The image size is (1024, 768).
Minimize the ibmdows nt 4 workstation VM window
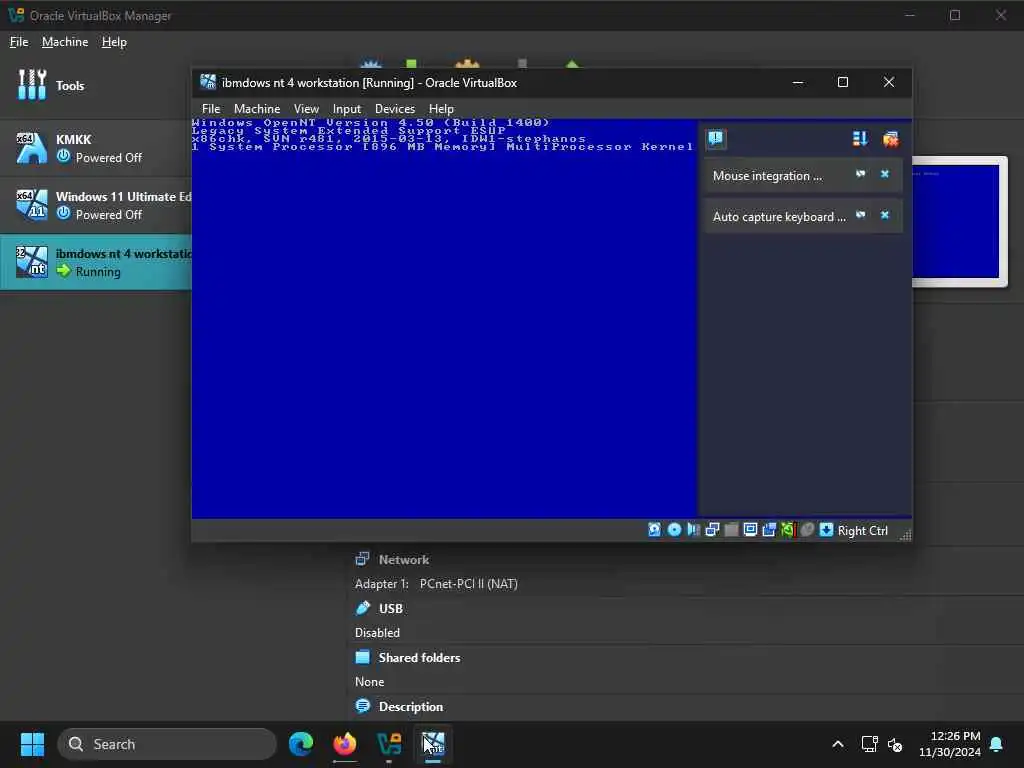[798, 82]
